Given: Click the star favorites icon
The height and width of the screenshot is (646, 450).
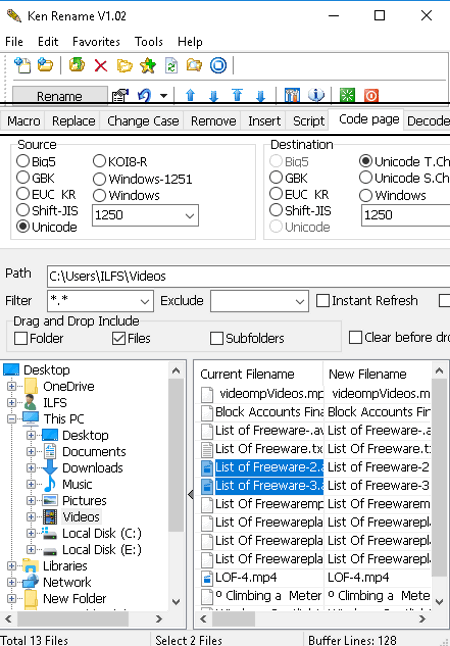Looking at the screenshot, I should click(148, 65).
